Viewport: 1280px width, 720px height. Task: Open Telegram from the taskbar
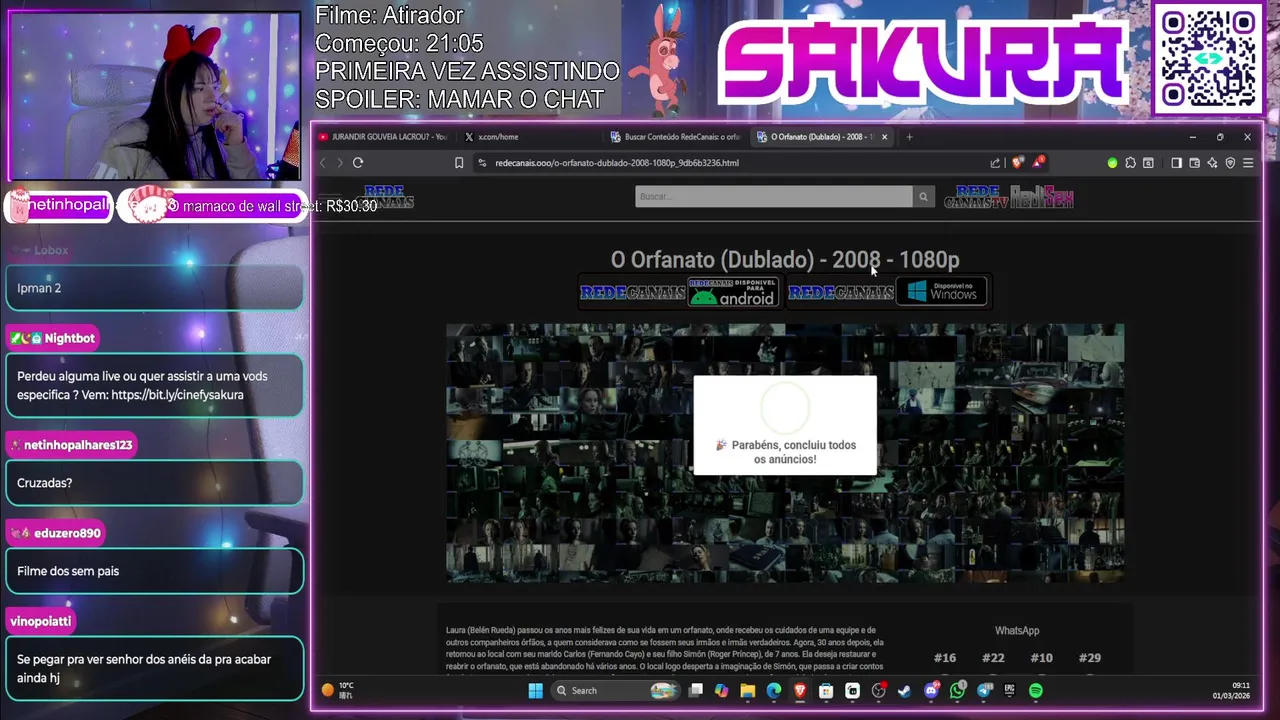(x=984, y=690)
